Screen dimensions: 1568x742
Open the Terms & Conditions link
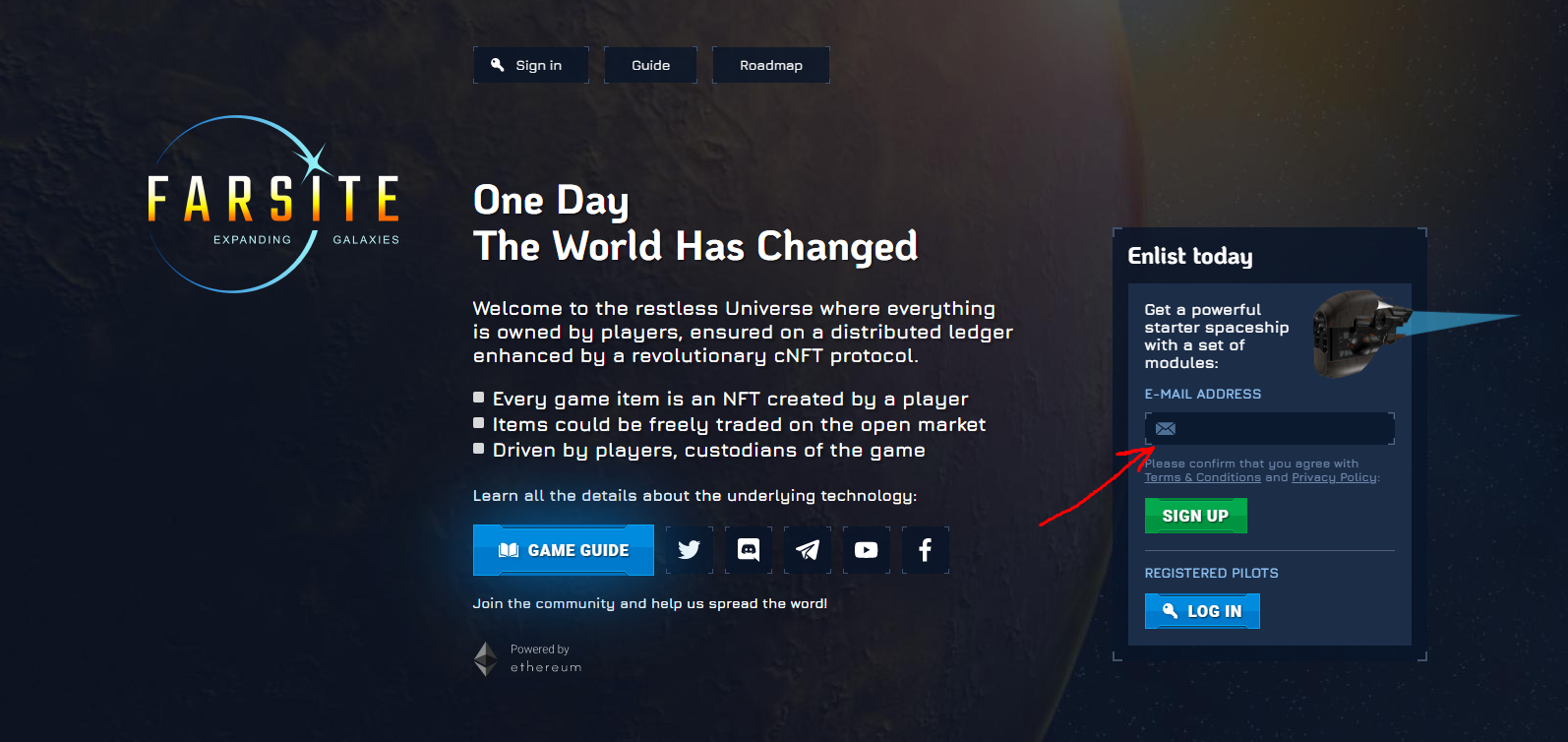(x=1202, y=477)
